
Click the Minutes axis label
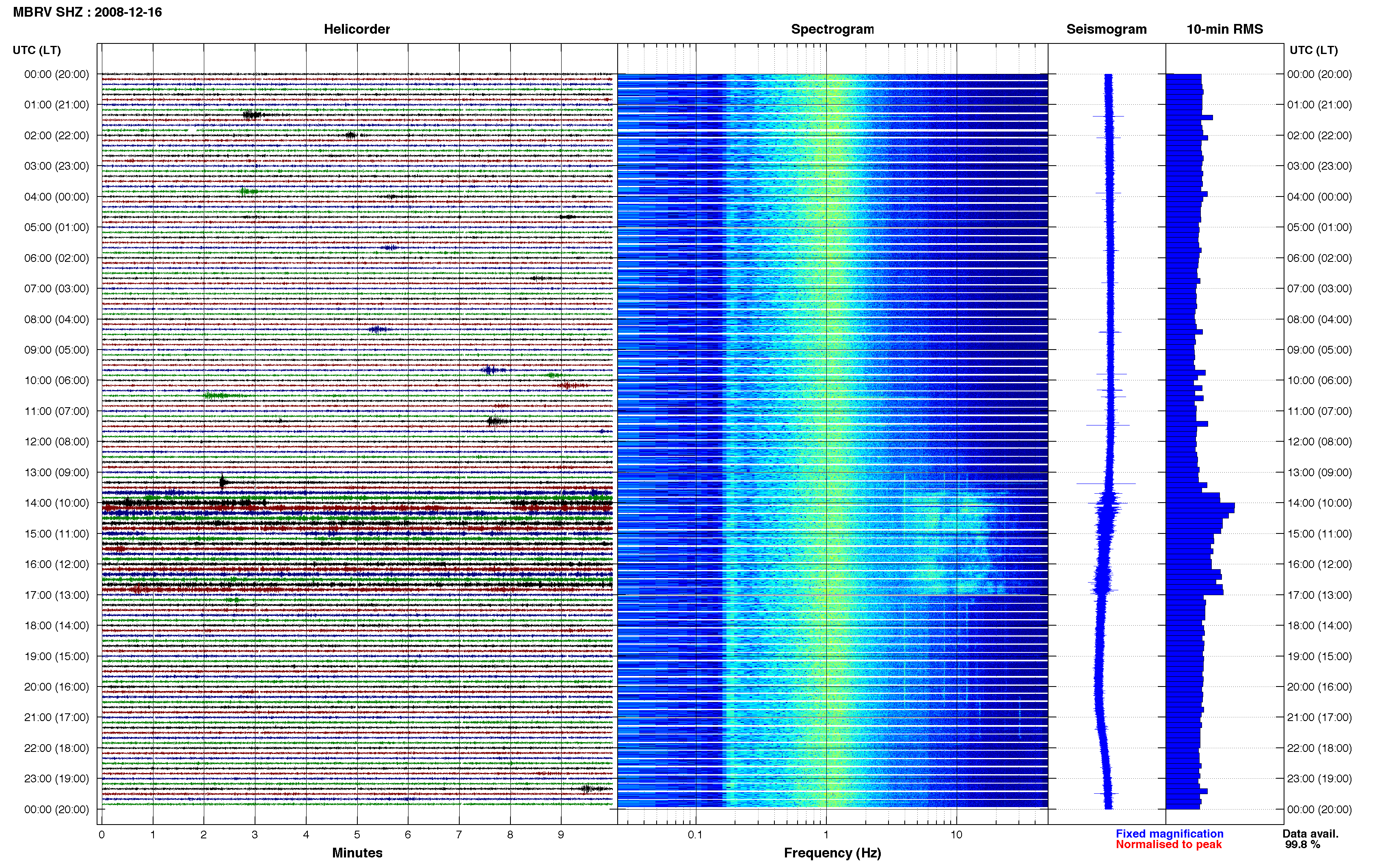click(357, 853)
